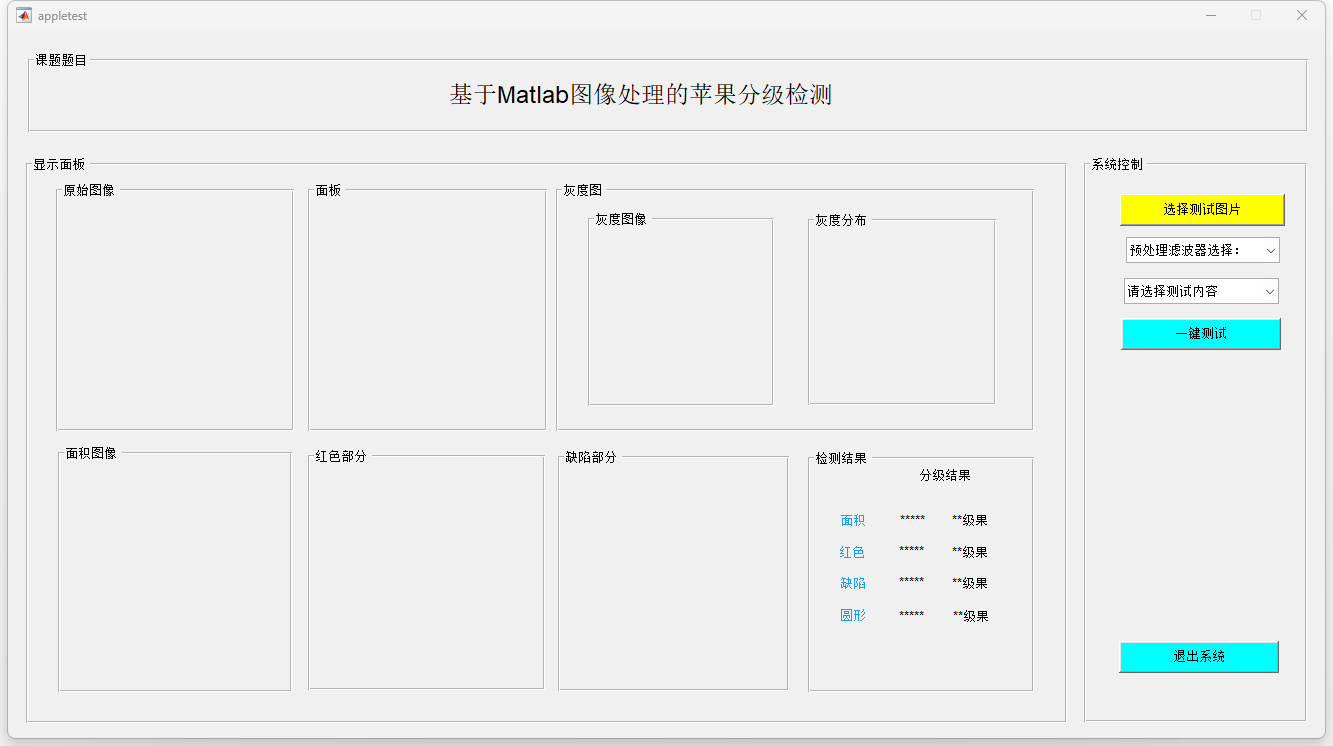Click the 系统控制 panel label
Image resolution: width=1333 pixels, height=746 pixels.
point(1117,164)
